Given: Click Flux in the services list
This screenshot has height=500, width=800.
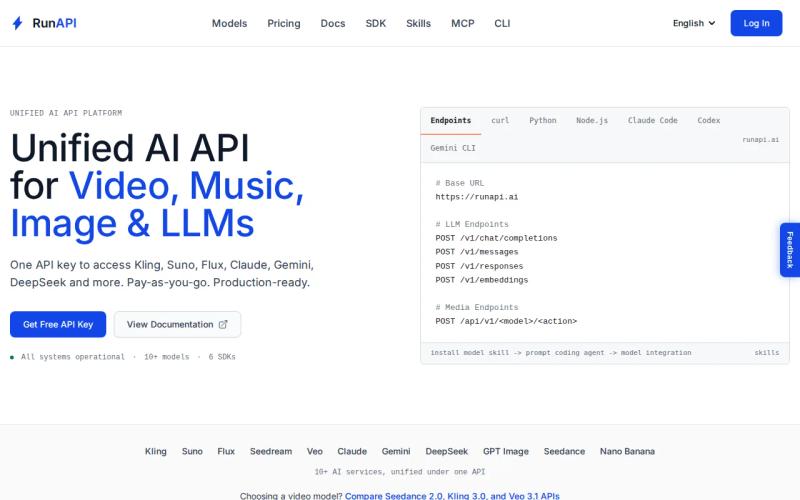Looking at the screenshot, I should click(226, 451).
